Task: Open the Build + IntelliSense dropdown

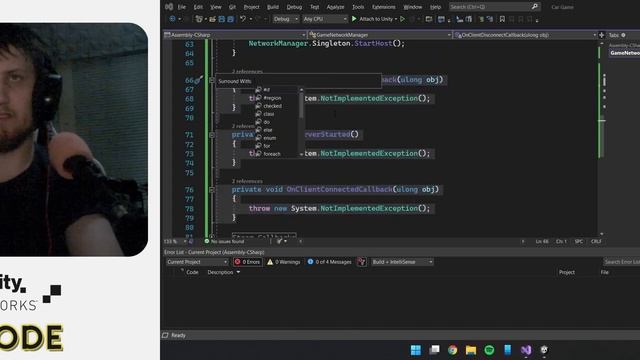Action: click(x=402, y=262)
